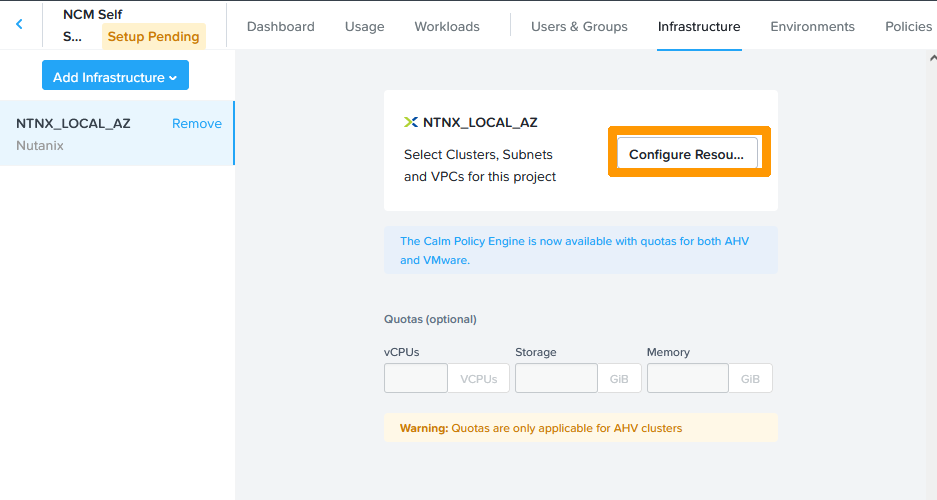937x500 pixels.
Task: Click the back chevron arrow
Action: click(19, 25)
